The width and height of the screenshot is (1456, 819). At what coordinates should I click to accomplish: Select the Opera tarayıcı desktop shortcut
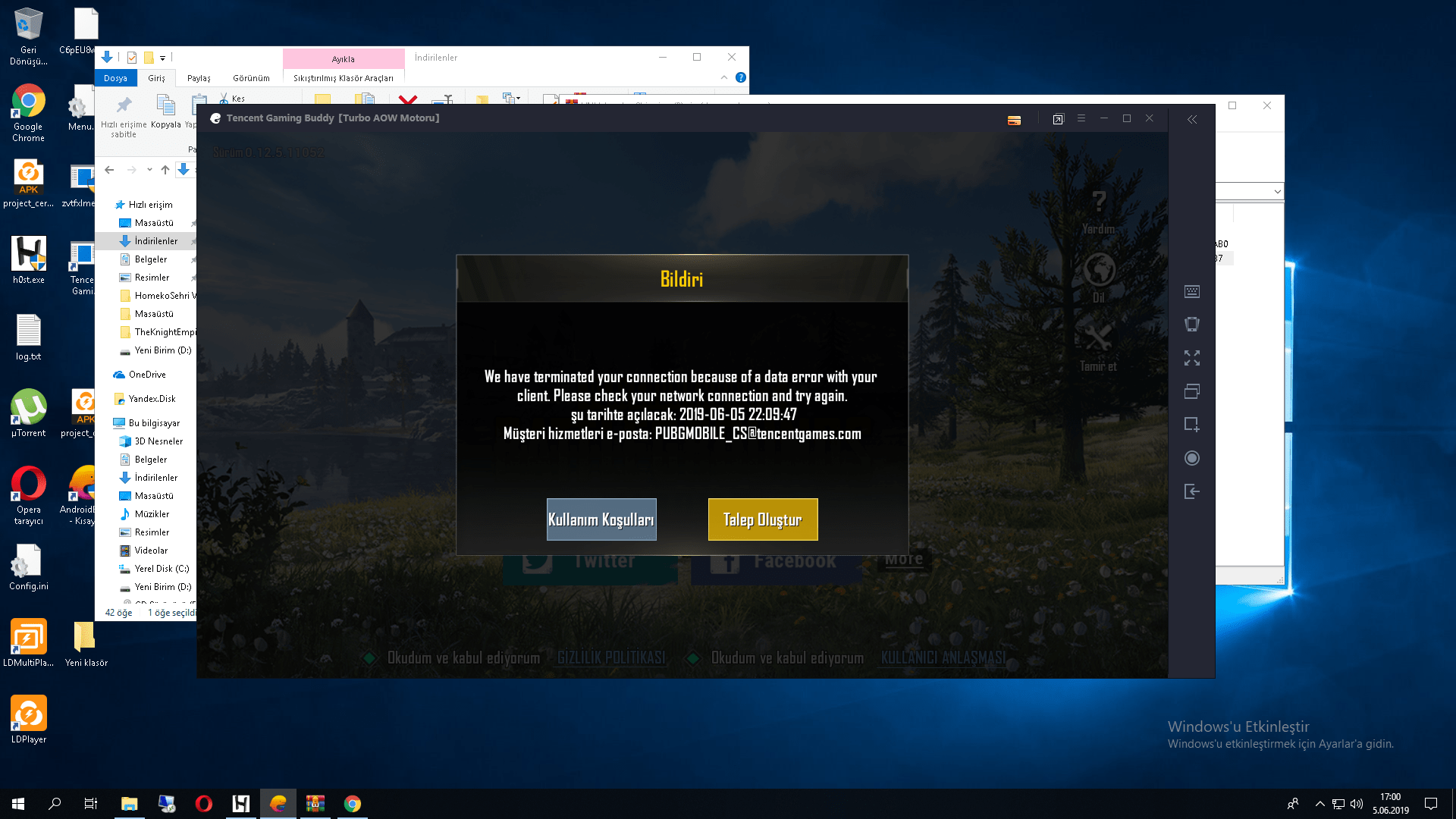tap(28, 495)
